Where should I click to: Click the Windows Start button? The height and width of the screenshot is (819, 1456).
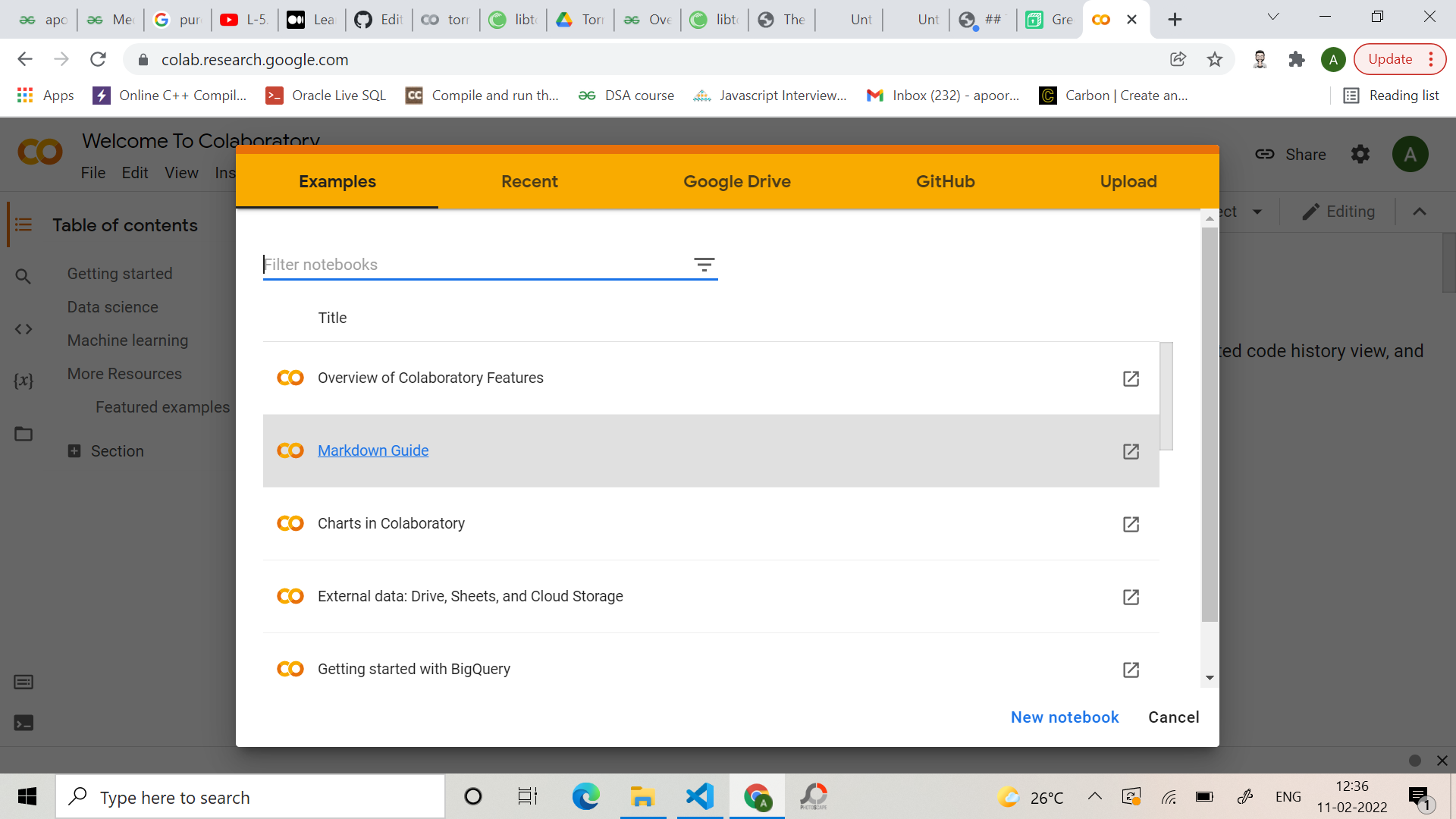pos(27,797)
